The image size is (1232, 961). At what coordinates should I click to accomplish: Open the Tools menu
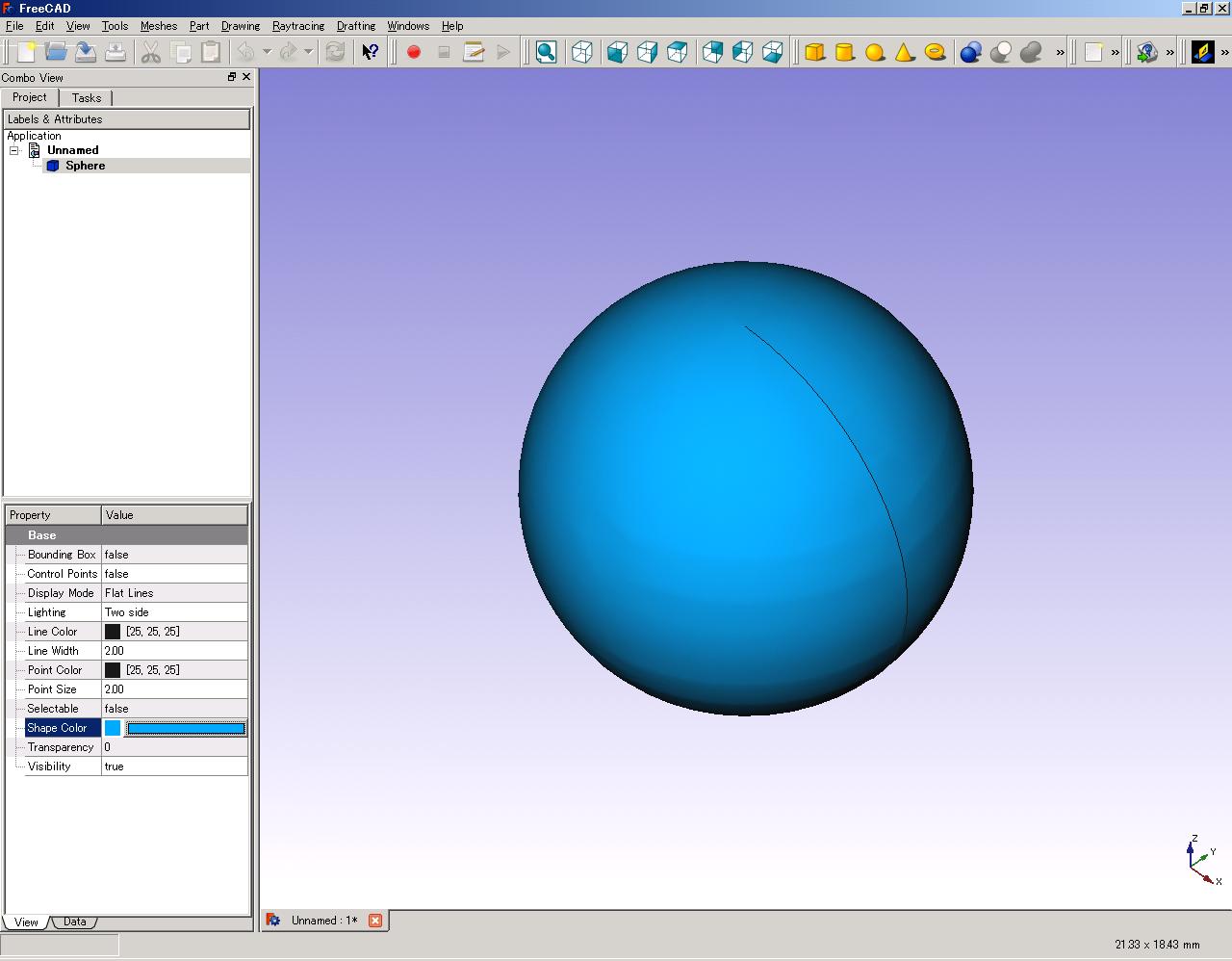point(115,26)
